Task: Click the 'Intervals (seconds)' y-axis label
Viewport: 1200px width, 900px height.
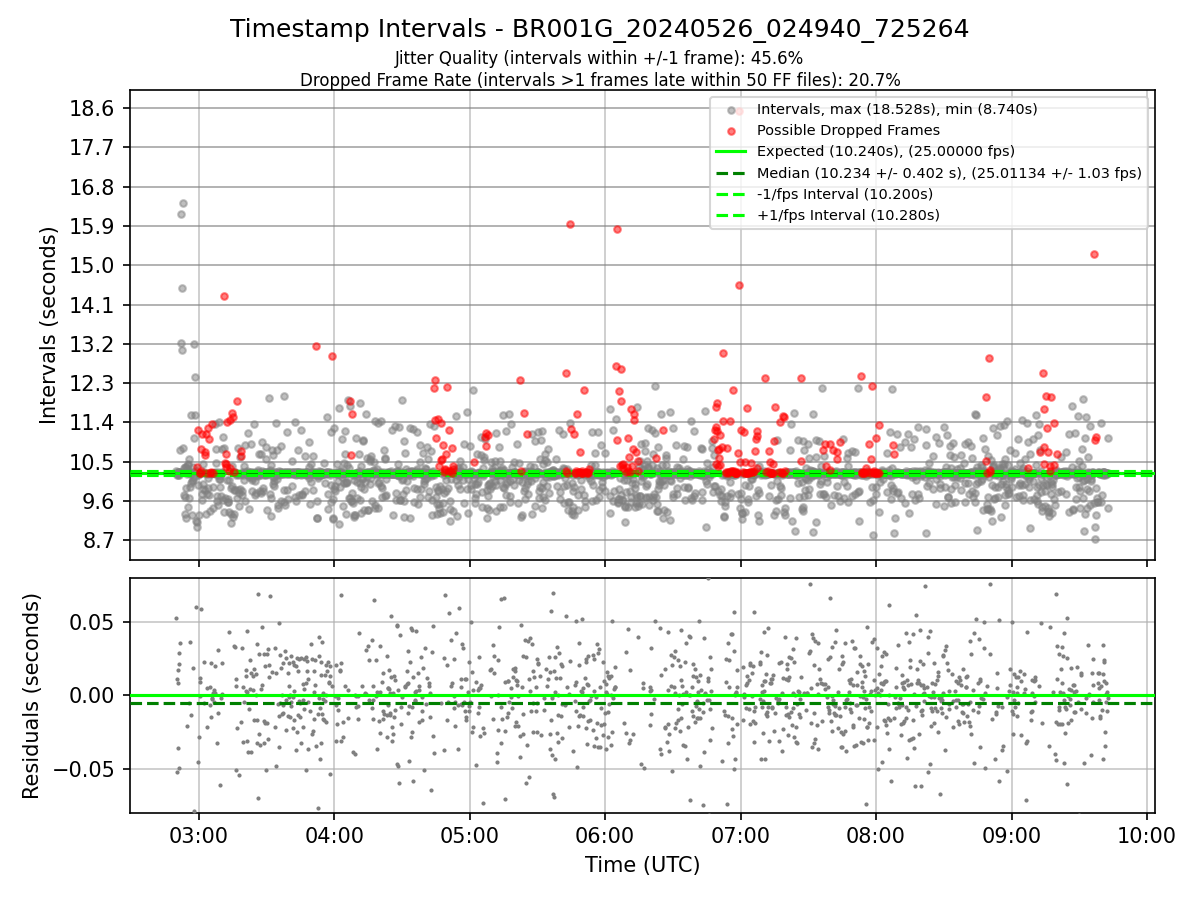Action: tap(48, 325)
